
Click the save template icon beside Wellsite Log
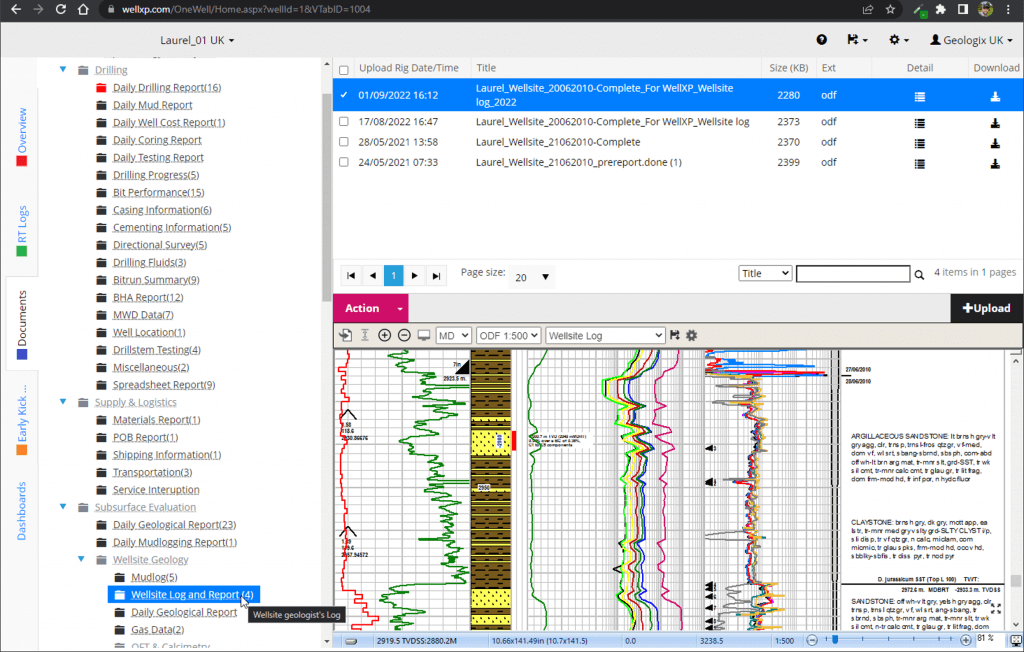click(675, 335)
